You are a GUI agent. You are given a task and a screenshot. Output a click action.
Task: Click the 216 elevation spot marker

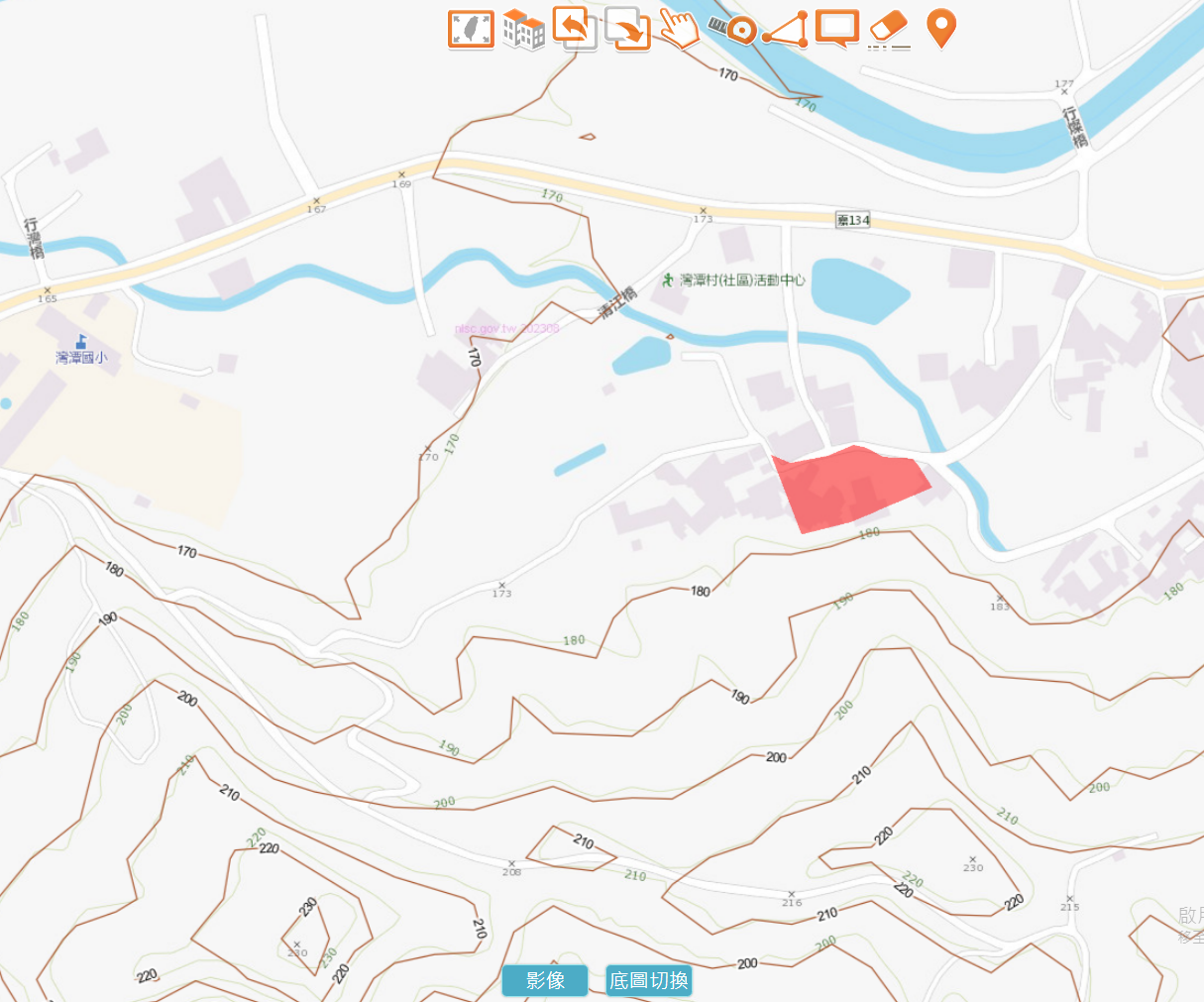792,899
